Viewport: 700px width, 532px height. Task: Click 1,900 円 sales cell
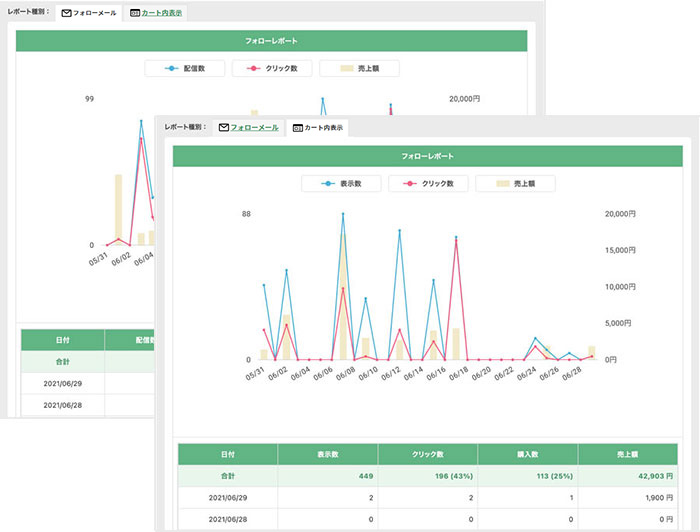[659, 498]
